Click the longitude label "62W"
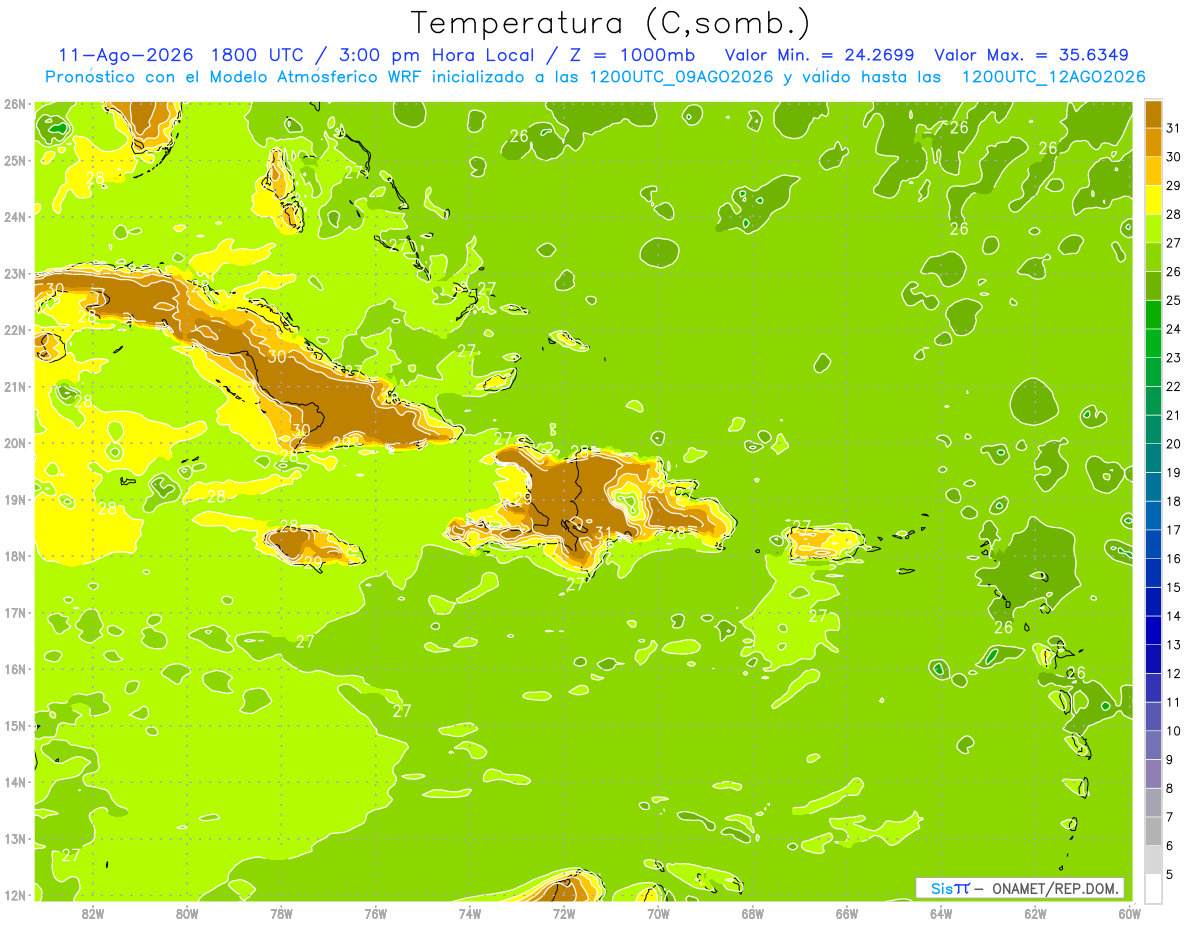Screen dimensions: 1200x927 point(1035,914)
